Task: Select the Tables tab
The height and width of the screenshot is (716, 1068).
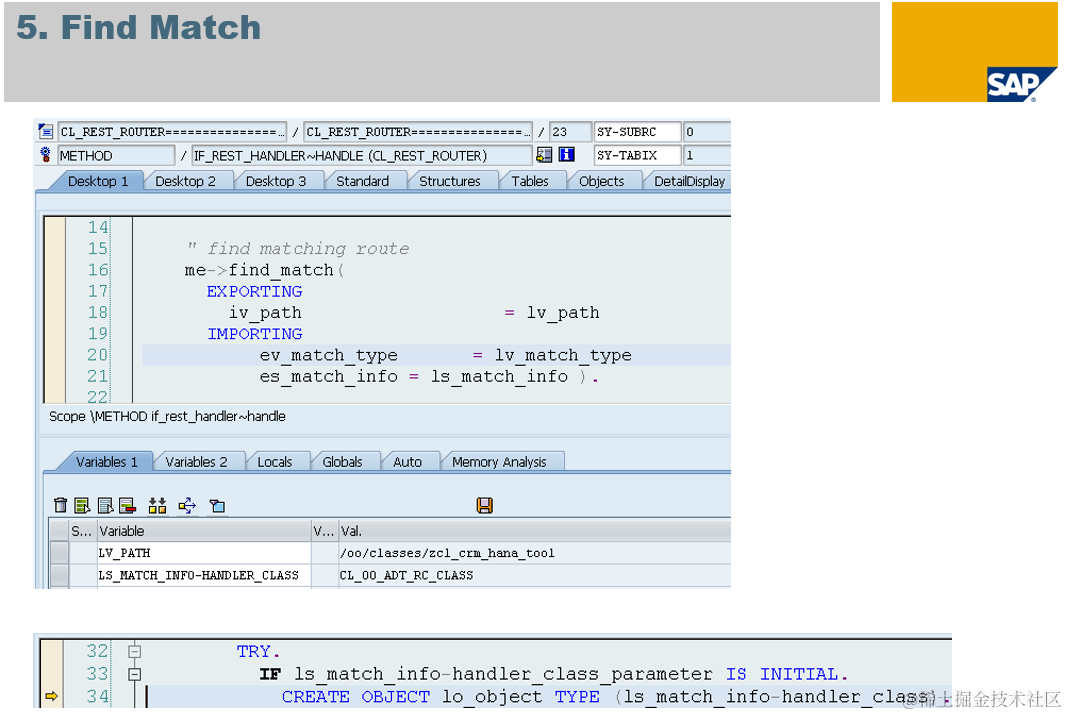Action: click(530, 181)
